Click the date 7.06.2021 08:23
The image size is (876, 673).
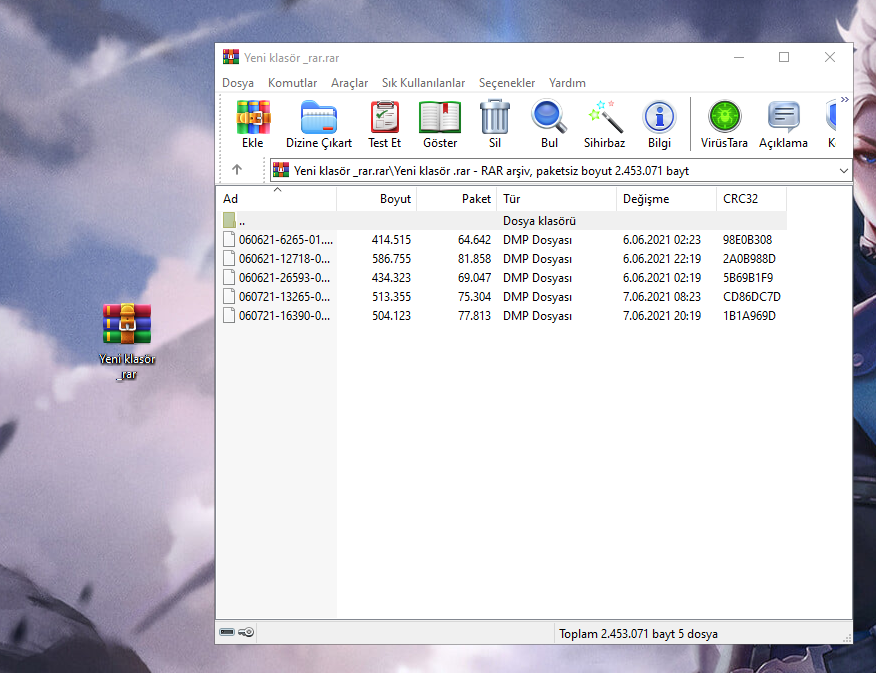(x=661, y=297)
